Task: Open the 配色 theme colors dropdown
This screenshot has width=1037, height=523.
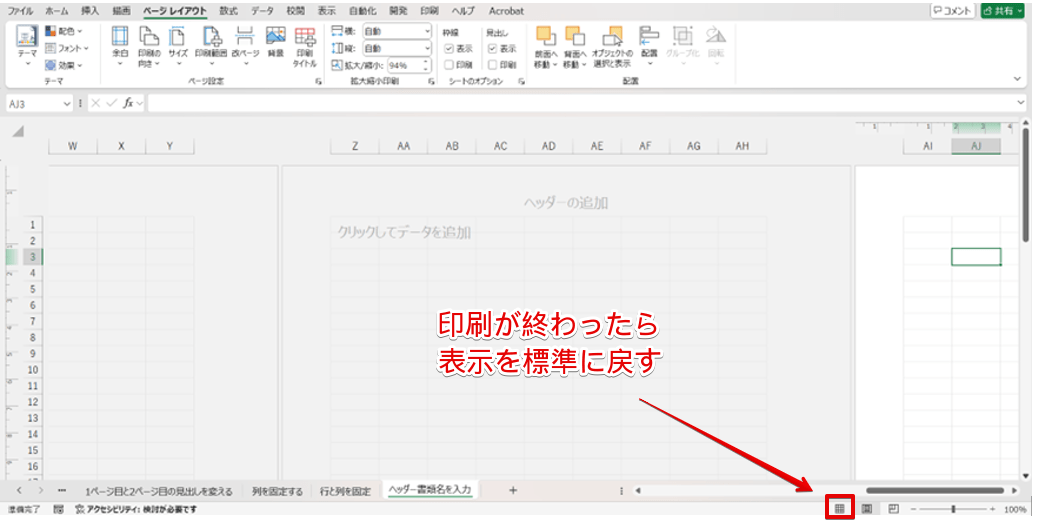Action: pos(63,31)
